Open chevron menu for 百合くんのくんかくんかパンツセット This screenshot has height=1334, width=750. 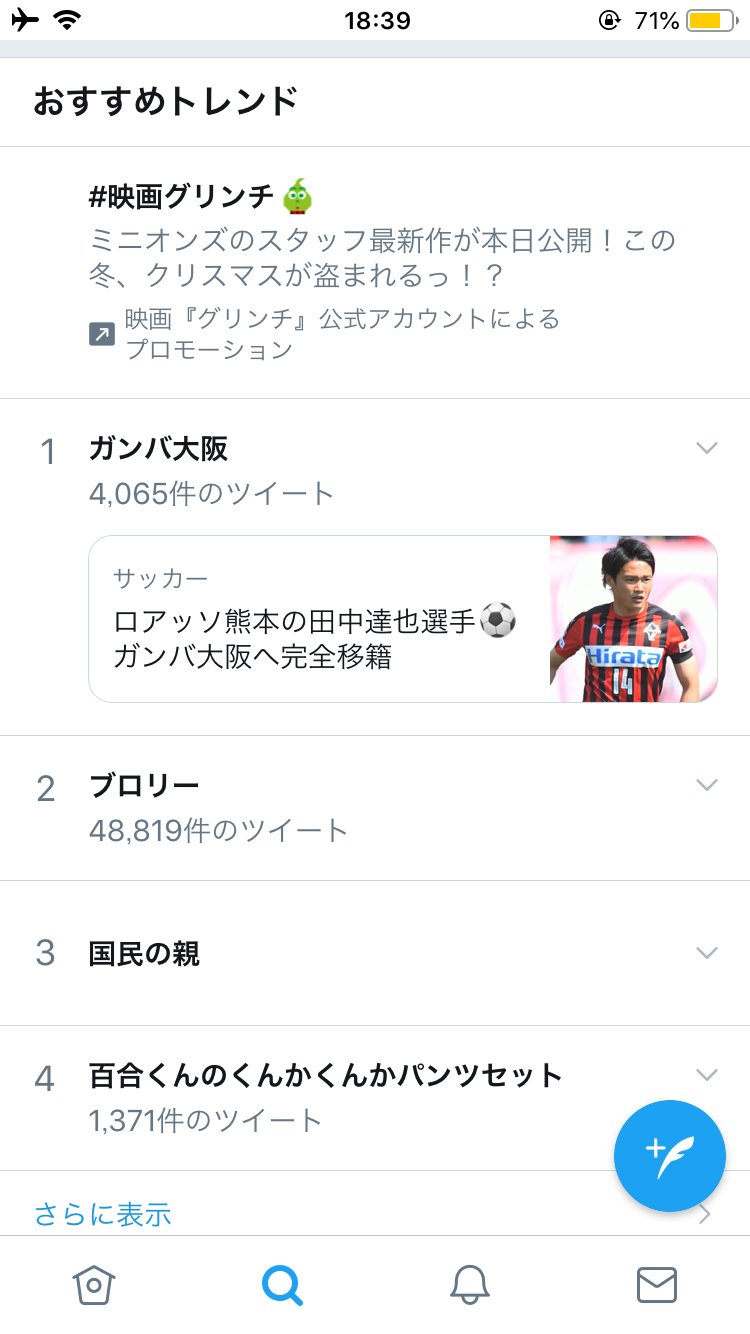coord(707,1075)
